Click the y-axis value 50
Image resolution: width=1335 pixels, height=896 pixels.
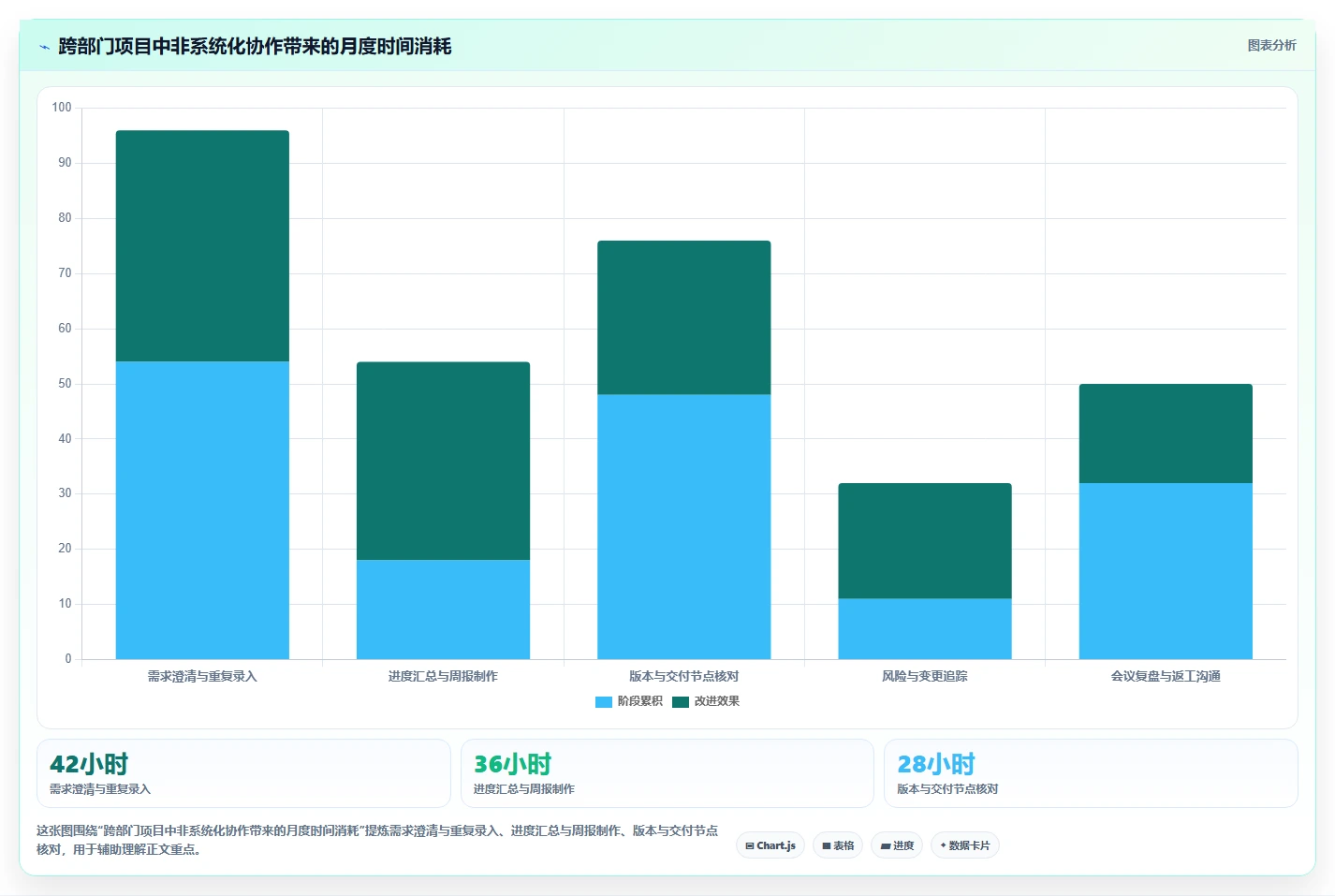coord(65,384)
